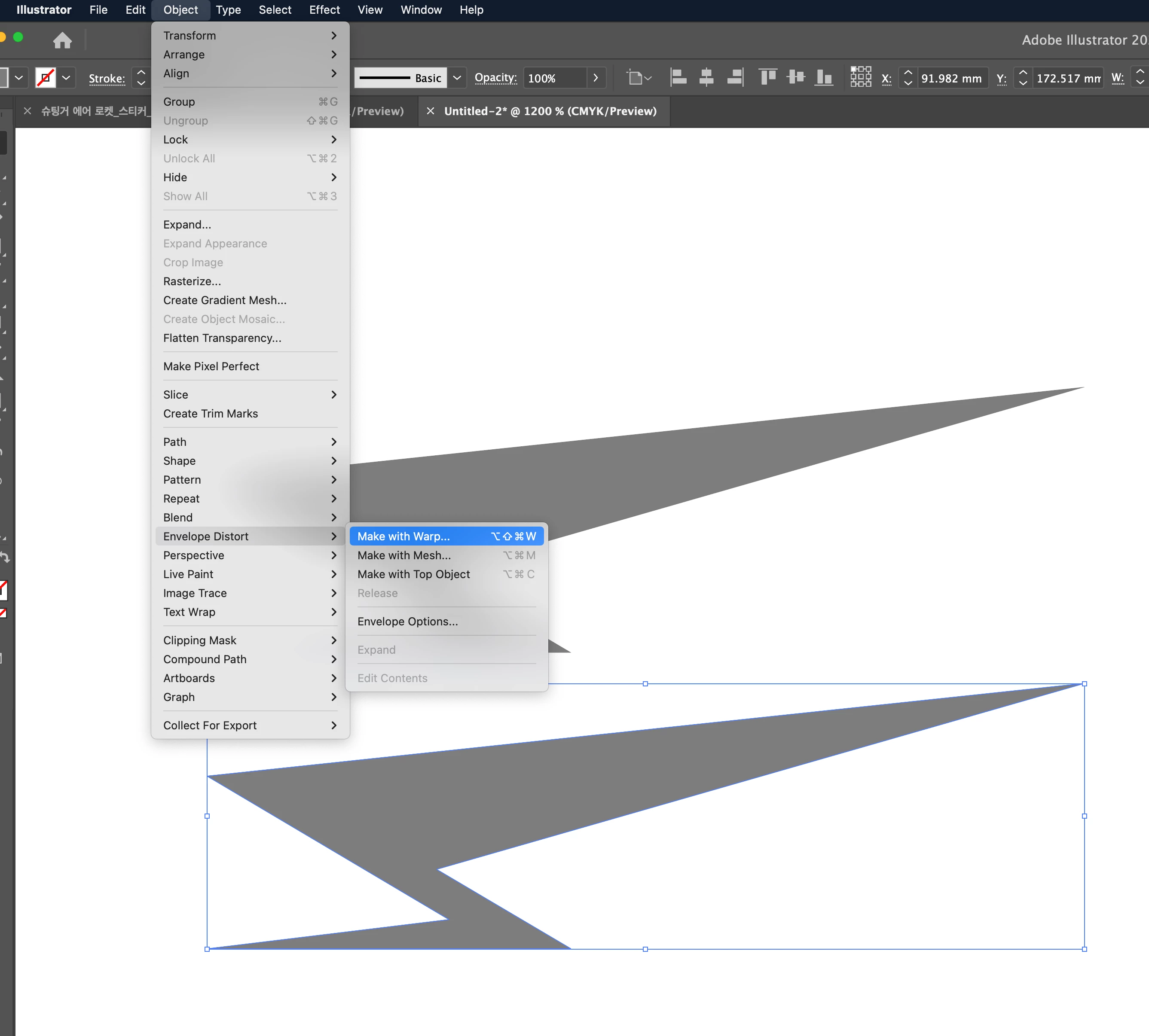Click horizontal align center icon
Screen dimensions: 1149x1036
[706, 77]
